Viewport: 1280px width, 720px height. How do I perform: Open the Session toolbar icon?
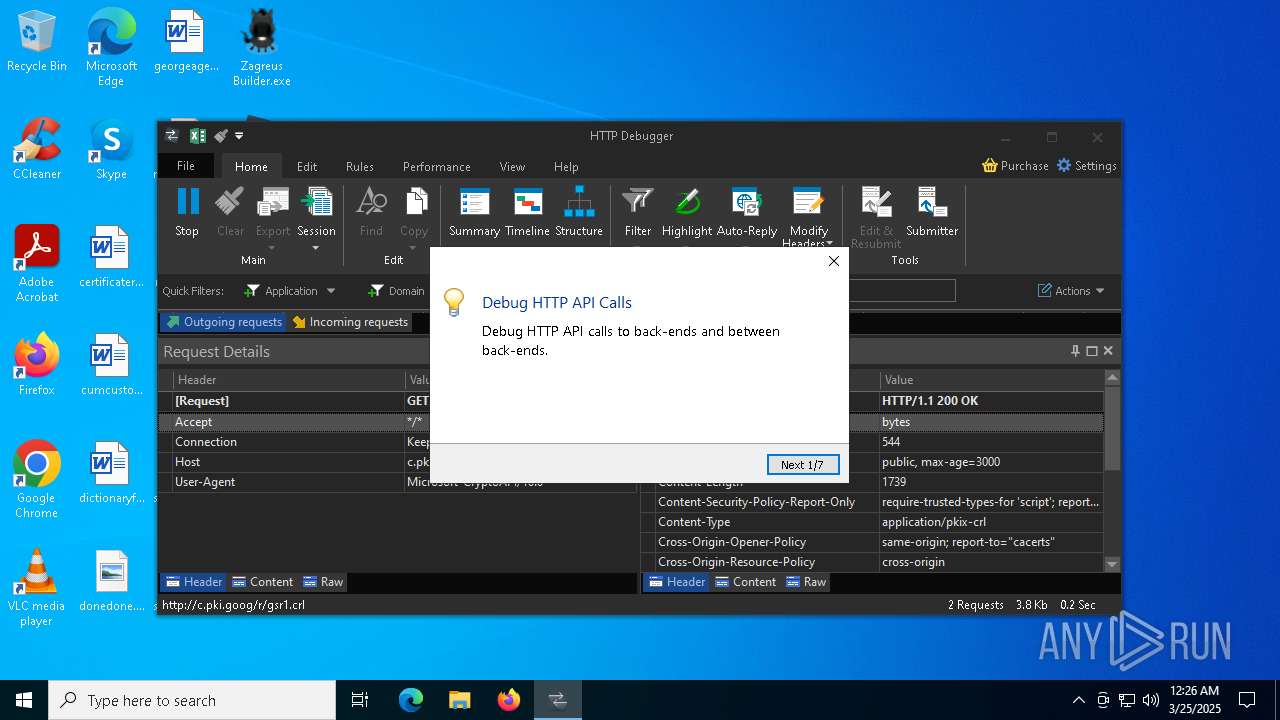[316, 202]
